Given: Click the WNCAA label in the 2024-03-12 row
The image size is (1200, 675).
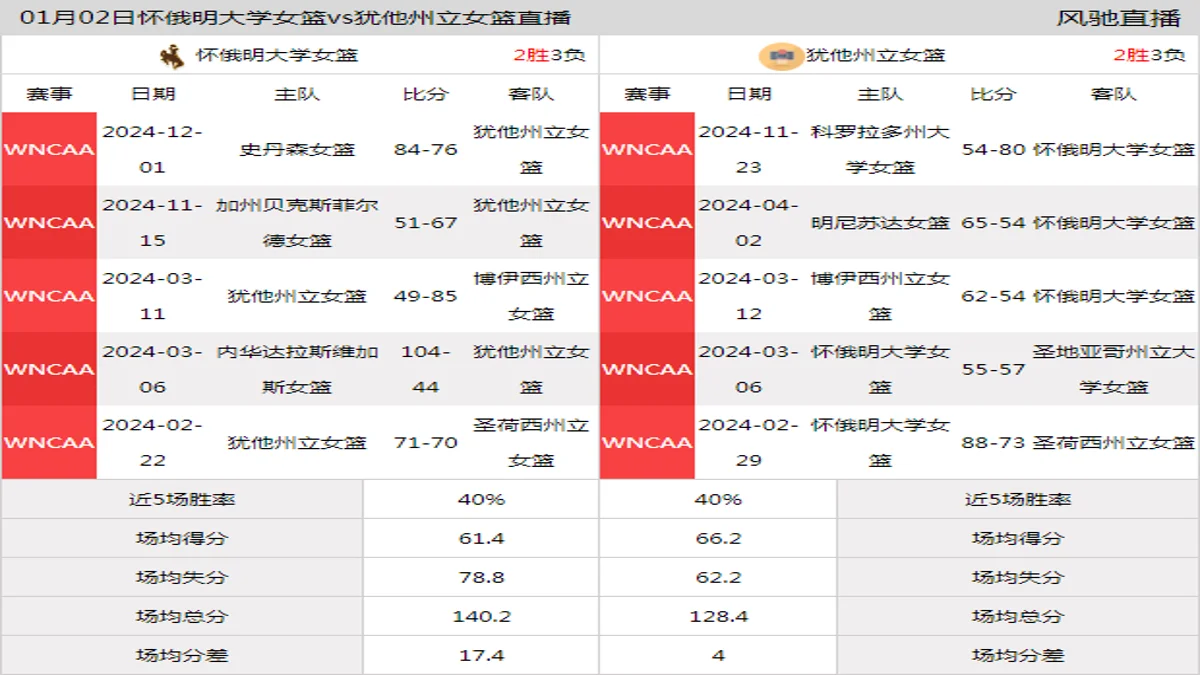Looking at the screenshot, I should (647, 295).
